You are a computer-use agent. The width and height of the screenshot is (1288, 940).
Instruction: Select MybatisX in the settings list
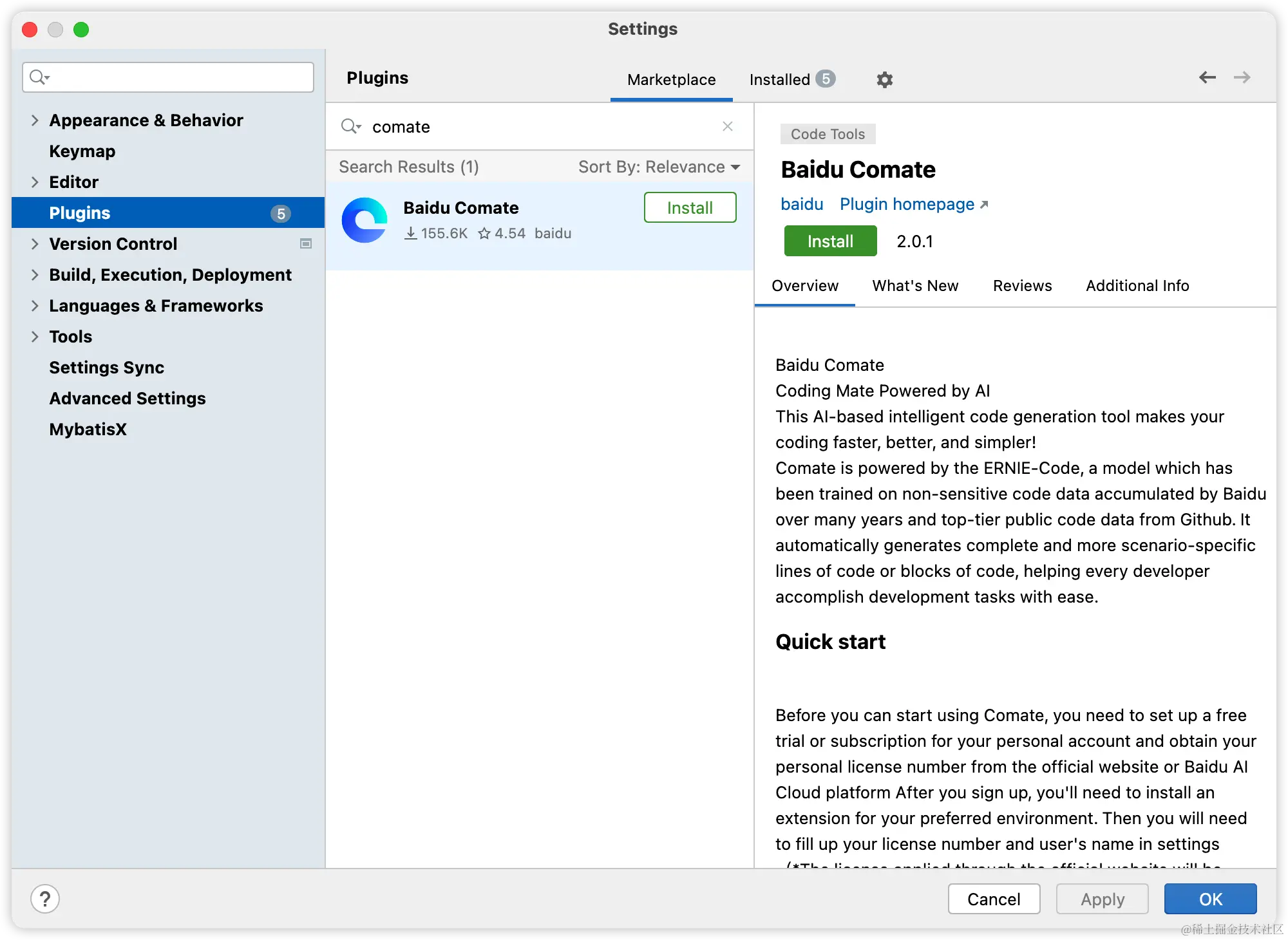pos(88,429)
